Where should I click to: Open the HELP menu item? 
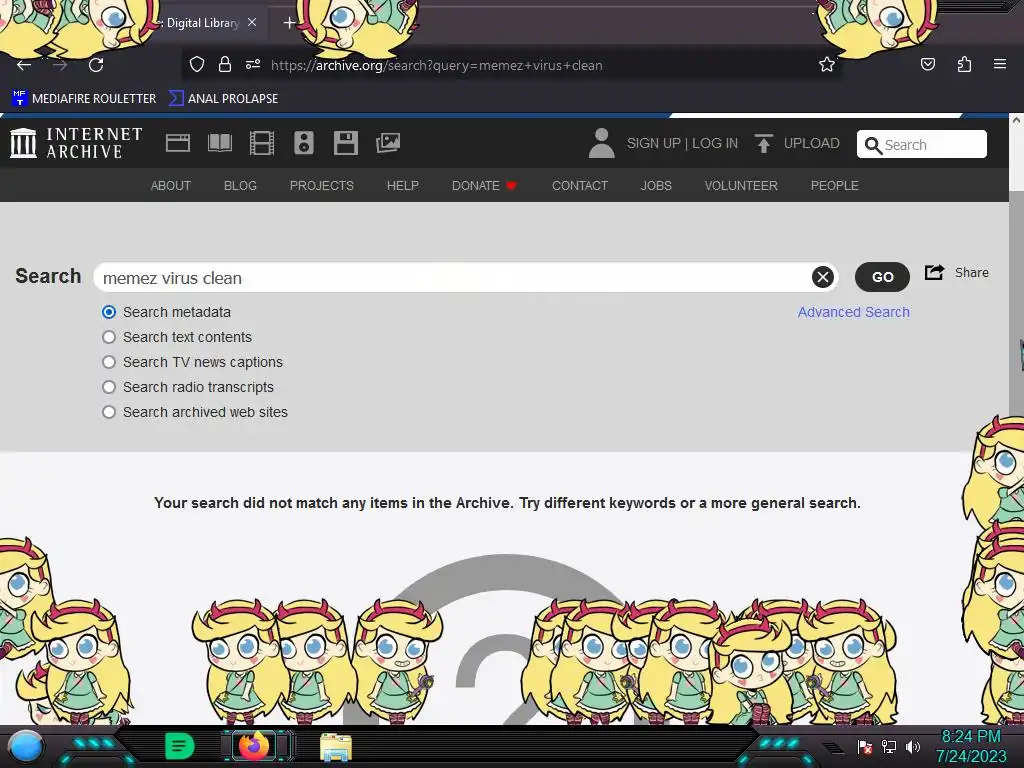click(402, 185)
